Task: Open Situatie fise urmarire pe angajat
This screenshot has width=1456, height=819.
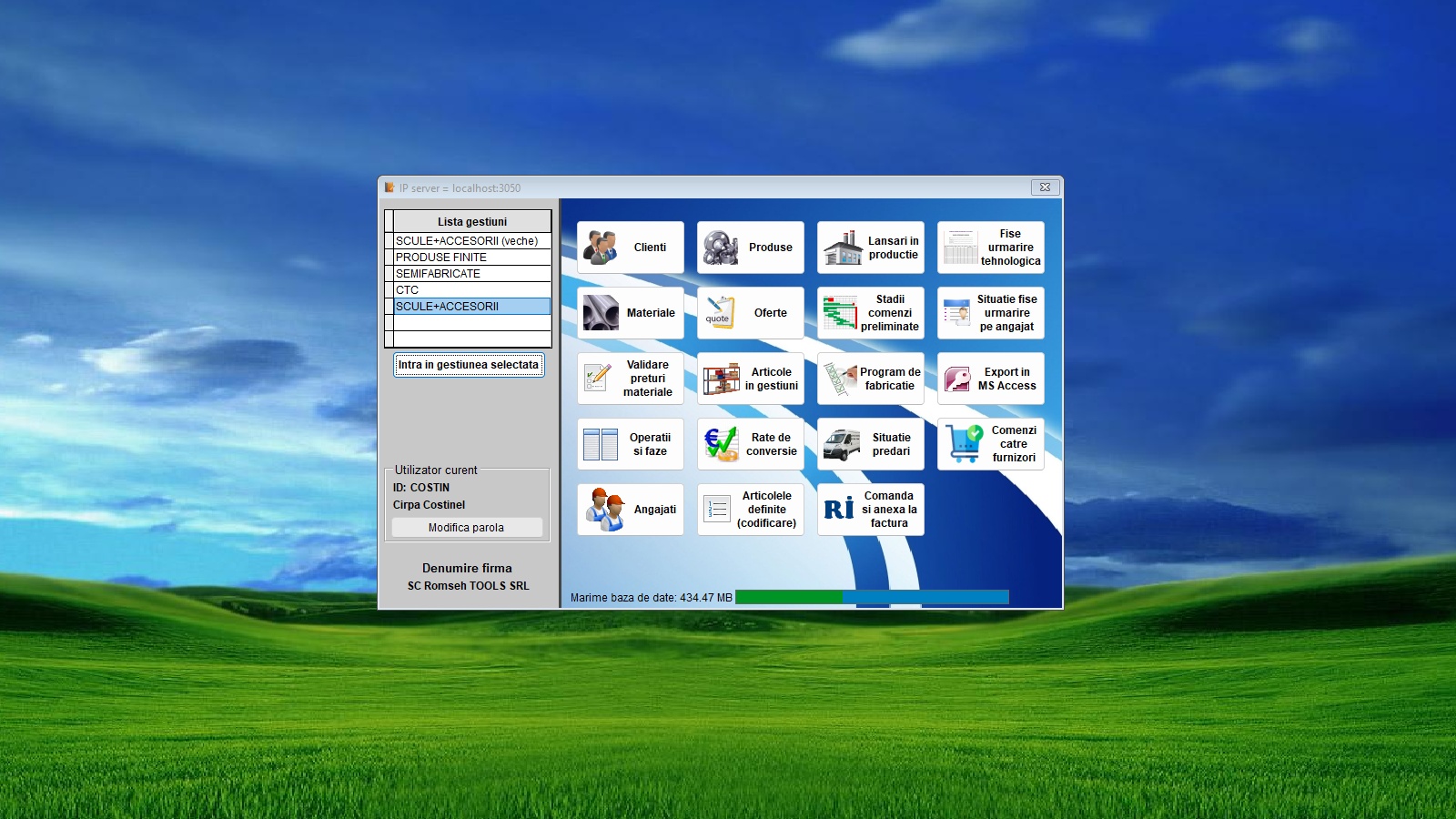Action: (x=991, y=313)
